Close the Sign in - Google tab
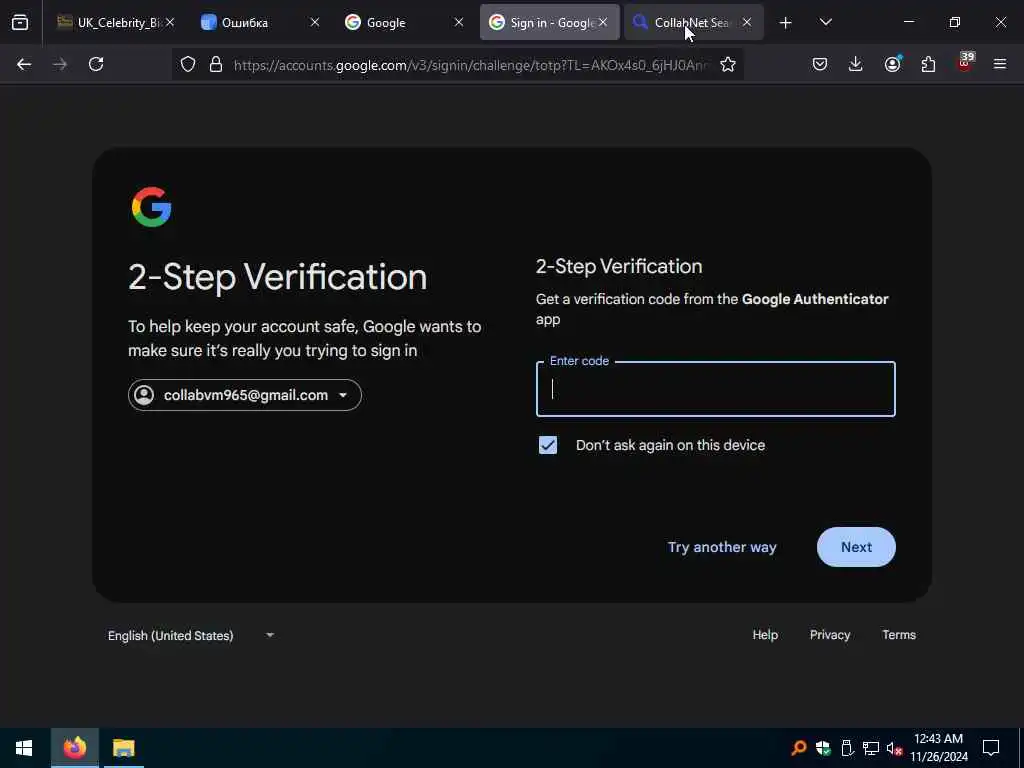Viewport: 1024px width, 768px height. [x=603, y=22]
